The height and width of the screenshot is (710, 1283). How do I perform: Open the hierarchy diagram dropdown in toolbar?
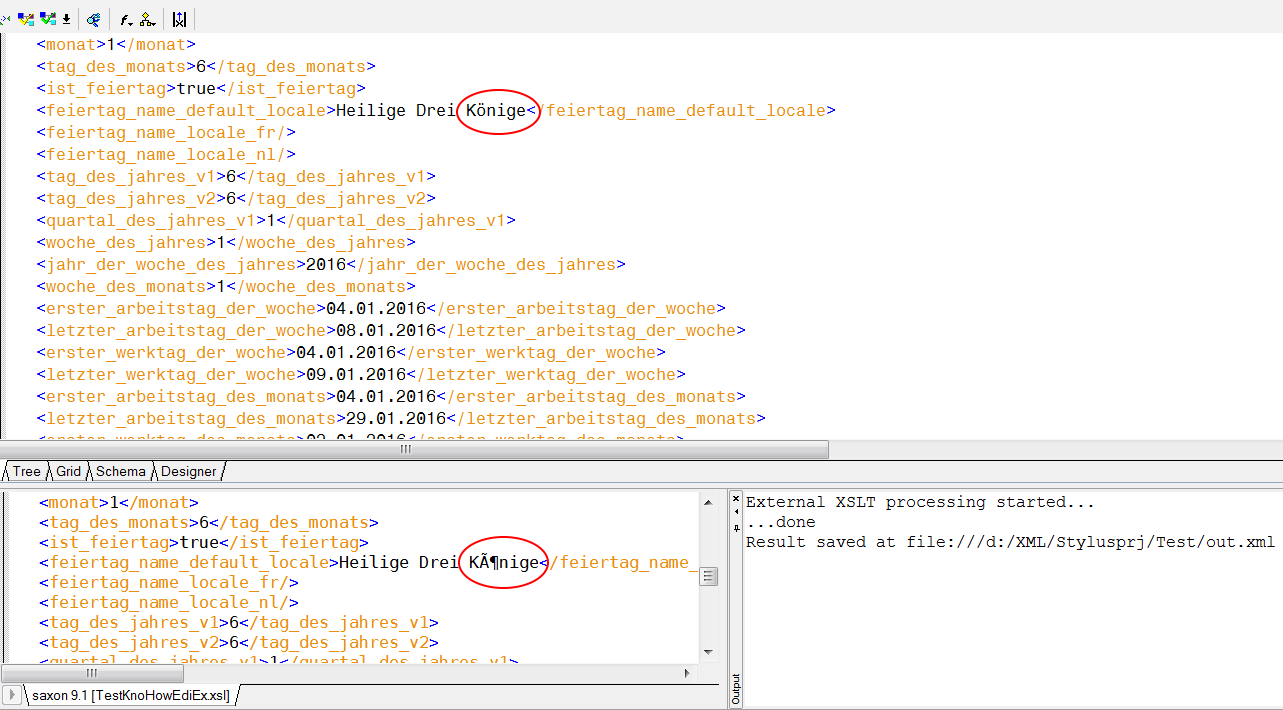[x=148, y=19]
